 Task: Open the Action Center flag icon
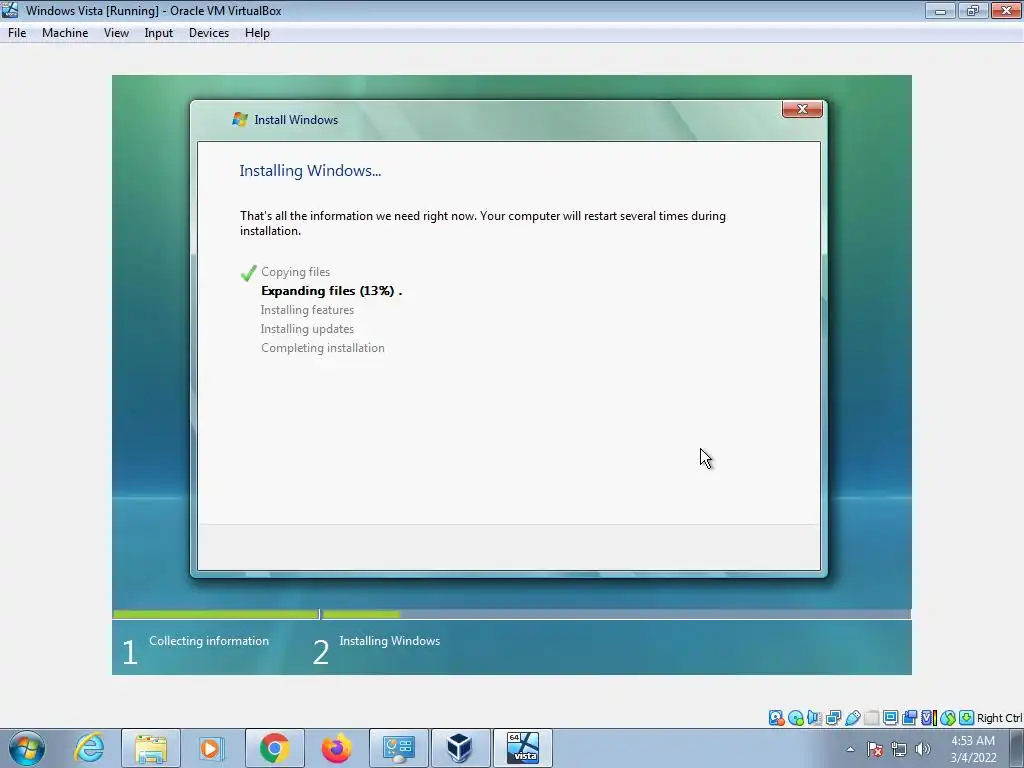[x=875, y=749]
